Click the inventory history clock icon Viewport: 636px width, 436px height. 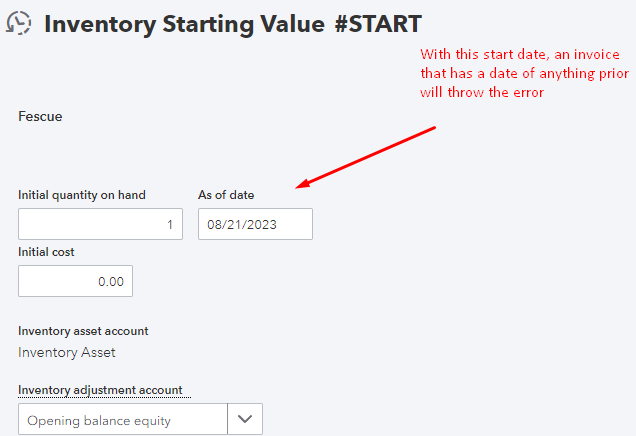point(19,23)
